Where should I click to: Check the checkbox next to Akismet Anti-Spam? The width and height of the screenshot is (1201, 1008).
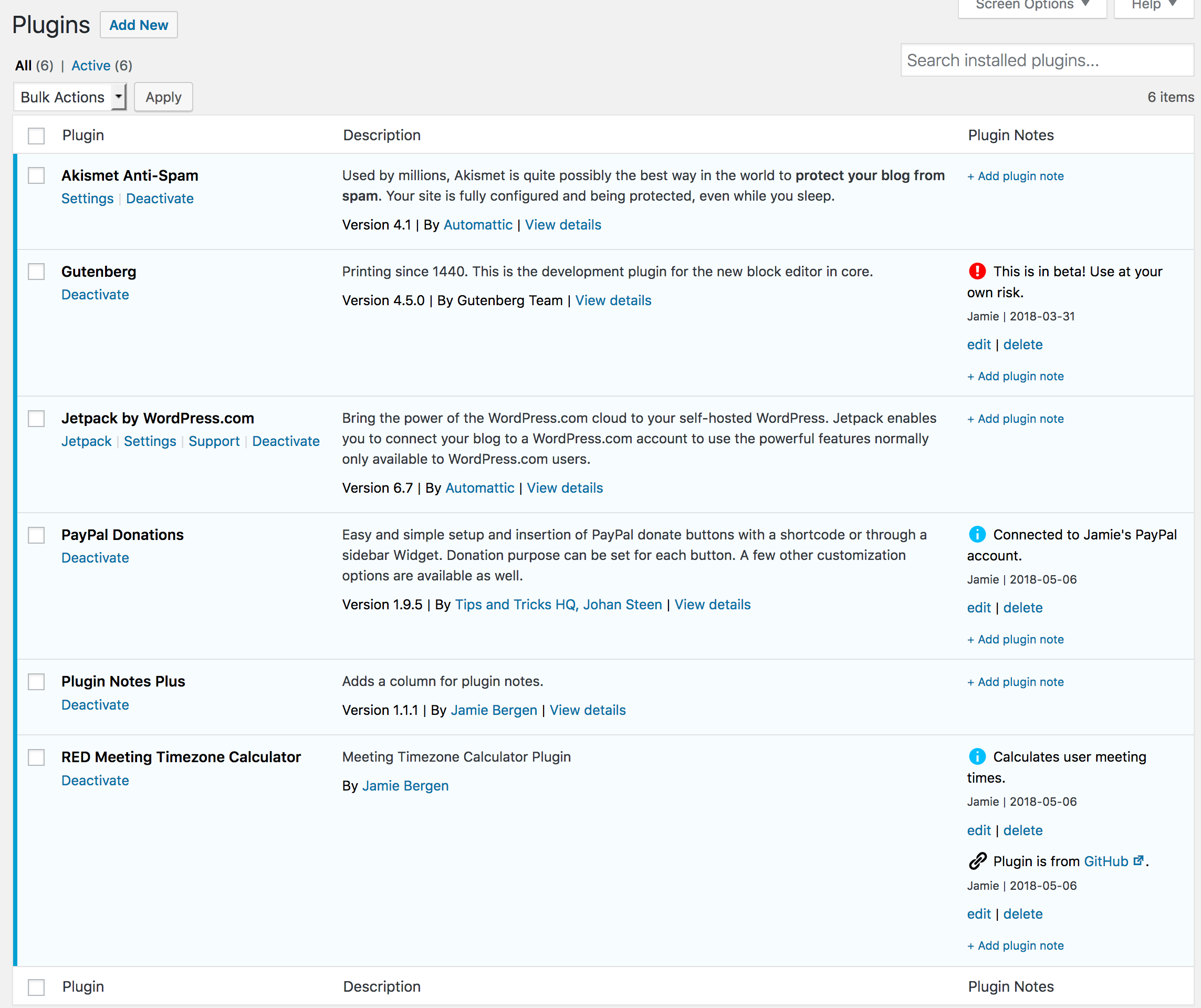35,175
